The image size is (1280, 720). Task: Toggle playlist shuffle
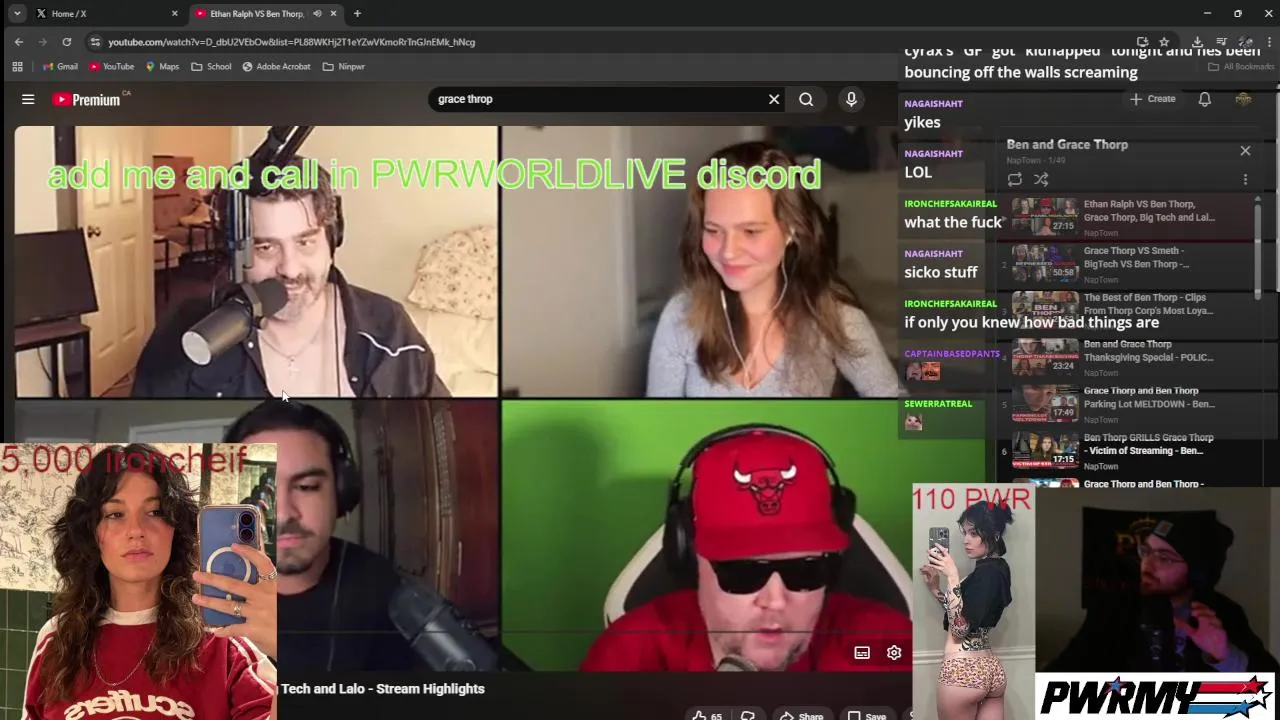pyautogui.click(x=1041, y=179)
